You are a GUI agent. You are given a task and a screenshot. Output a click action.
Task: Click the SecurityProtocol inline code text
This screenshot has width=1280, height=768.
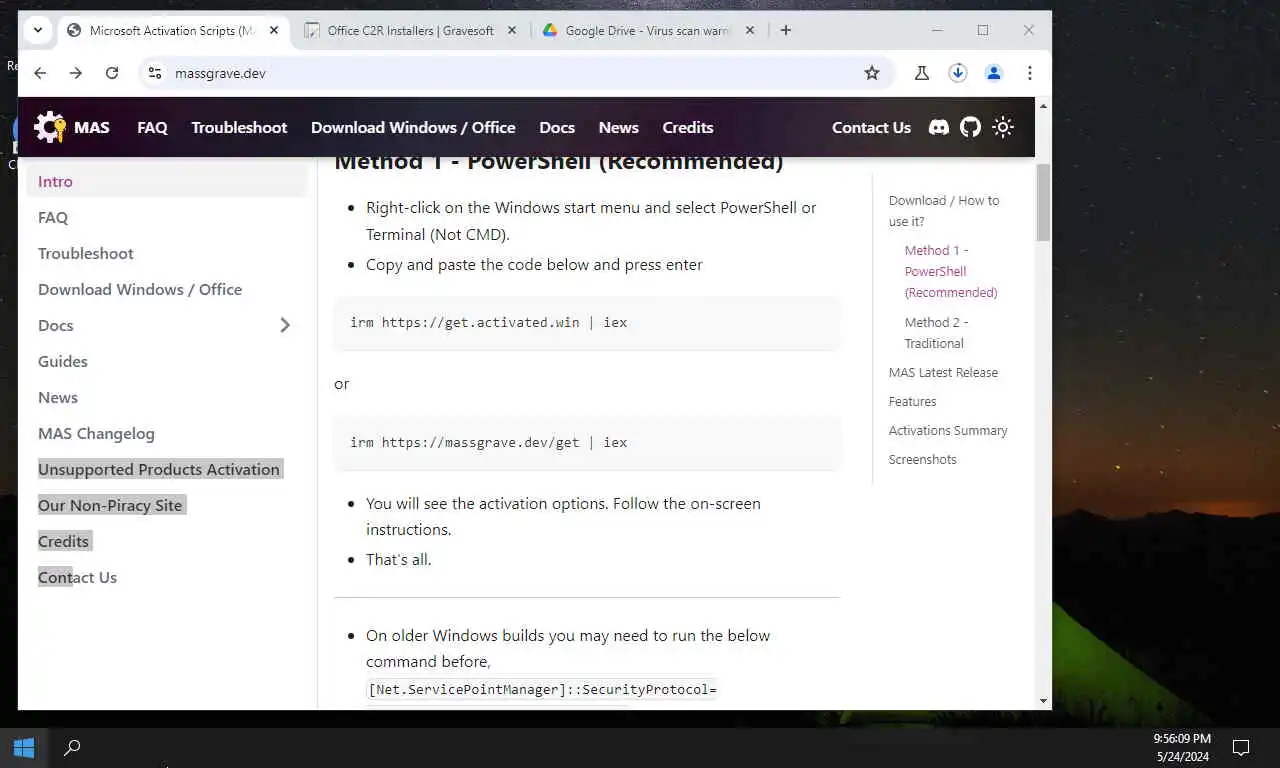[x=542, y=689]
